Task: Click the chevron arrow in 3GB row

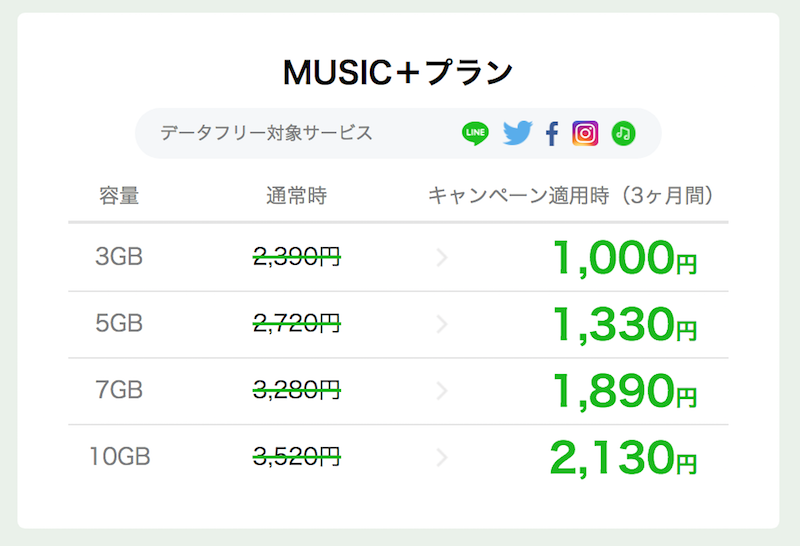Action: pos(442,258)
